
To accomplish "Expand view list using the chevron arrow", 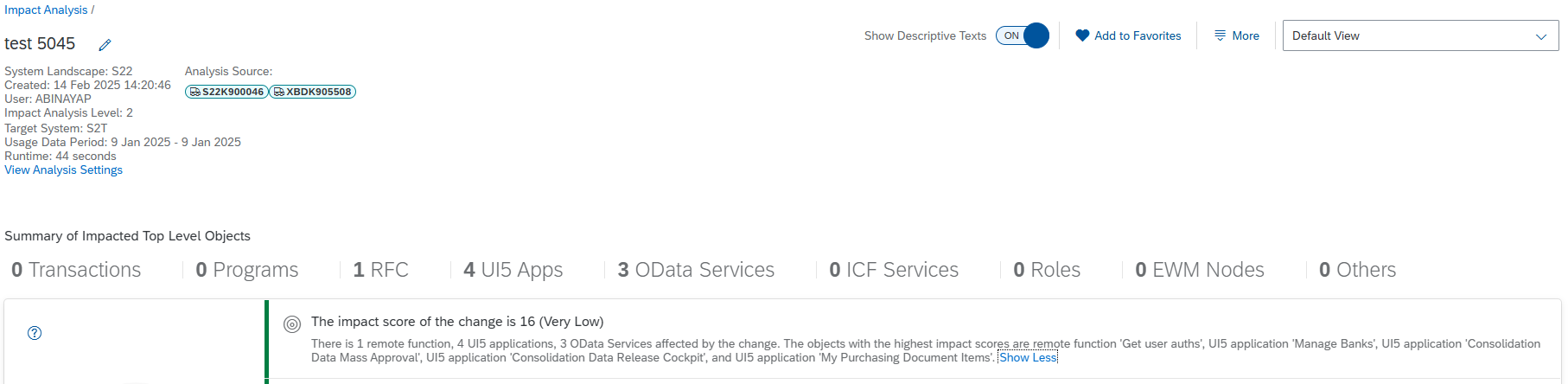I will 1540,36.
